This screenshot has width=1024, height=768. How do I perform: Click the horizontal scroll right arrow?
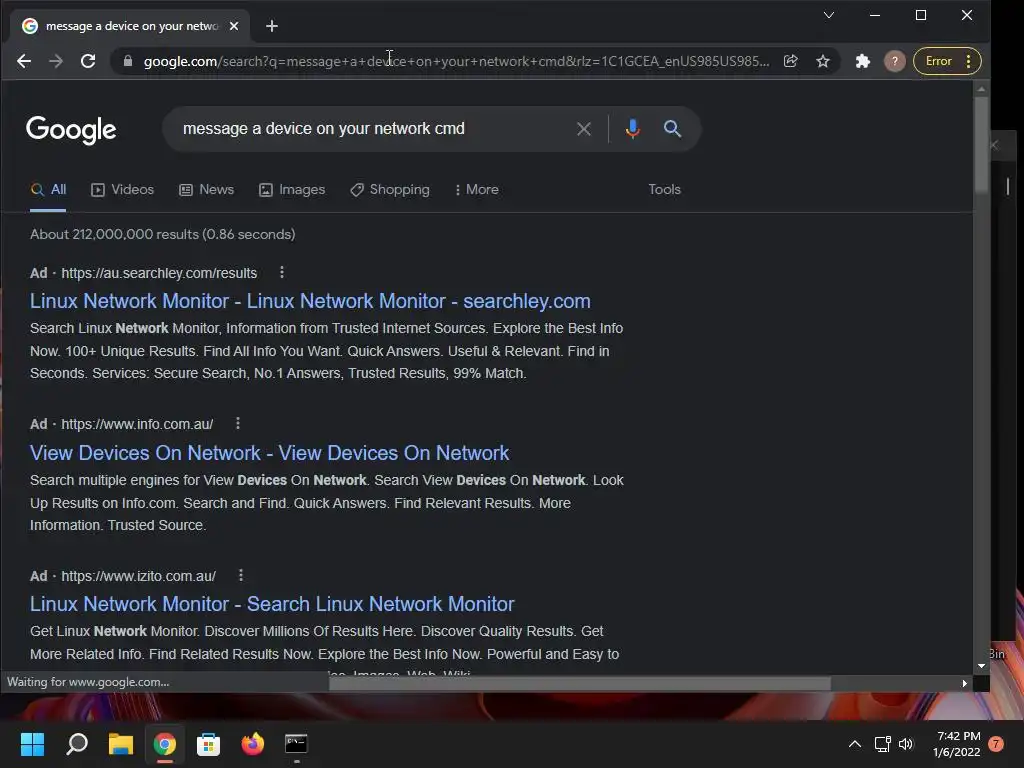pyautogui.click(x=965, y=684)
